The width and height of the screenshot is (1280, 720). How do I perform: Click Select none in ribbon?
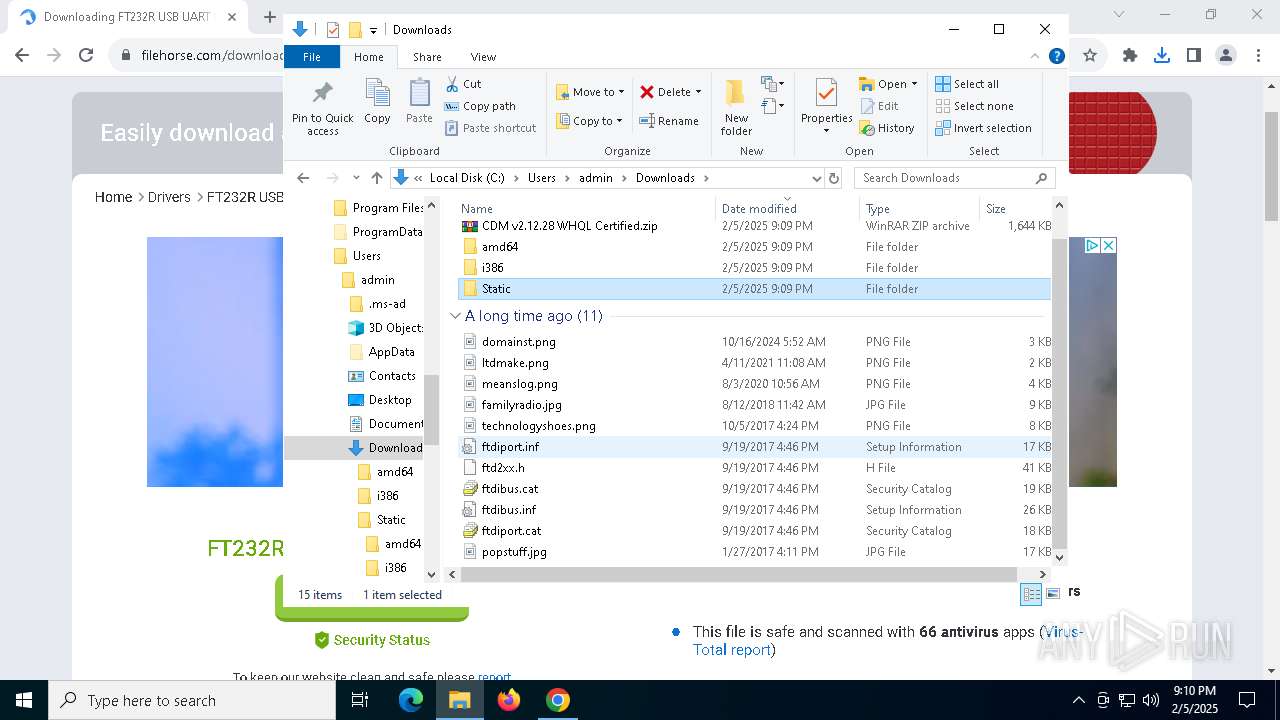click(975, 106)
